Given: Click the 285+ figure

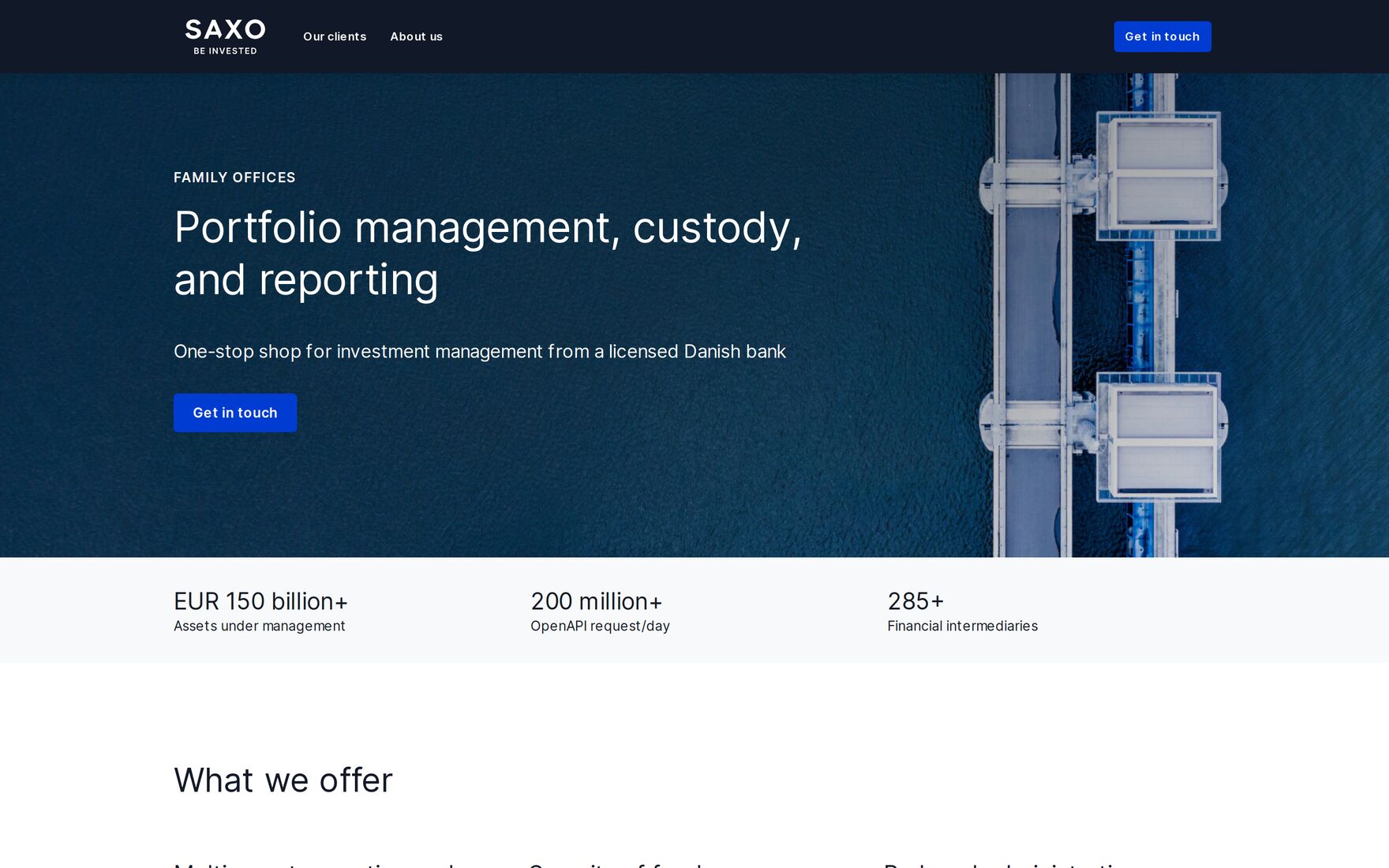Looking at the screenshot, I should pos(915,601).
